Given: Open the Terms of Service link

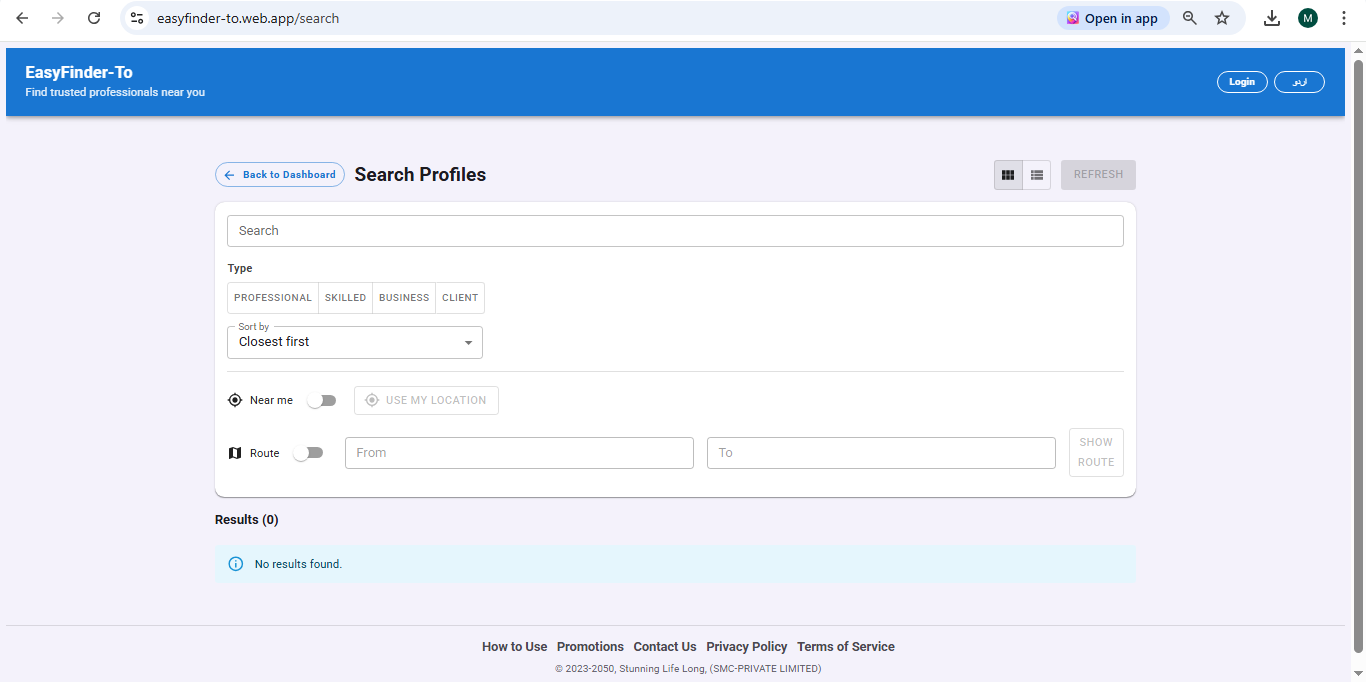Looking at the screenshot, I should (x=846, y=647).
